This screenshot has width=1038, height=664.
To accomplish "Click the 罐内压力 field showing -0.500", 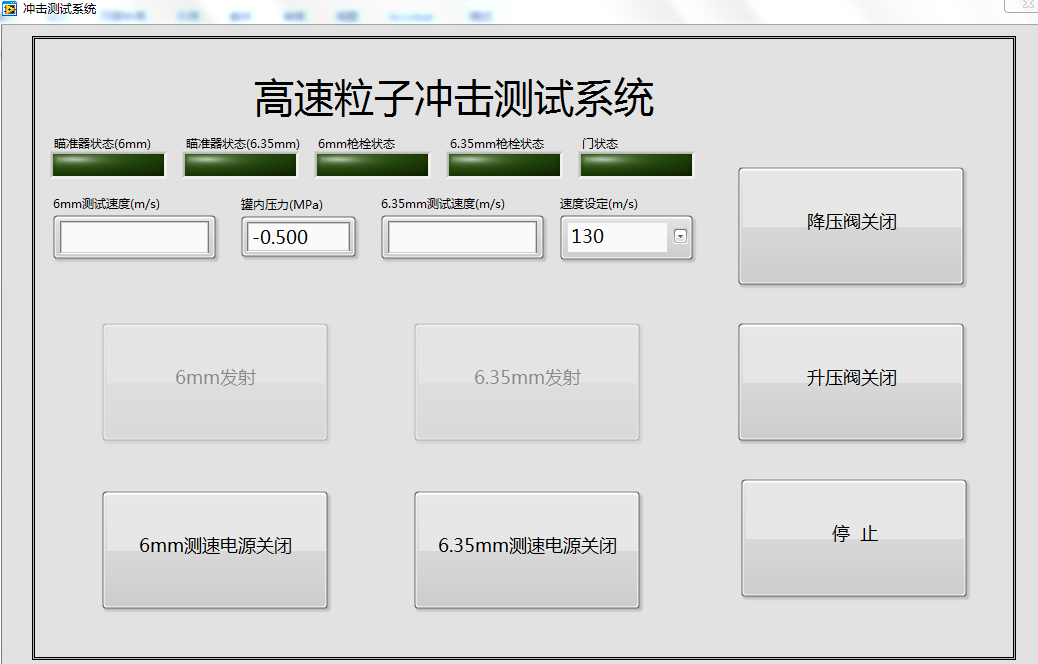I will (298, 237).
